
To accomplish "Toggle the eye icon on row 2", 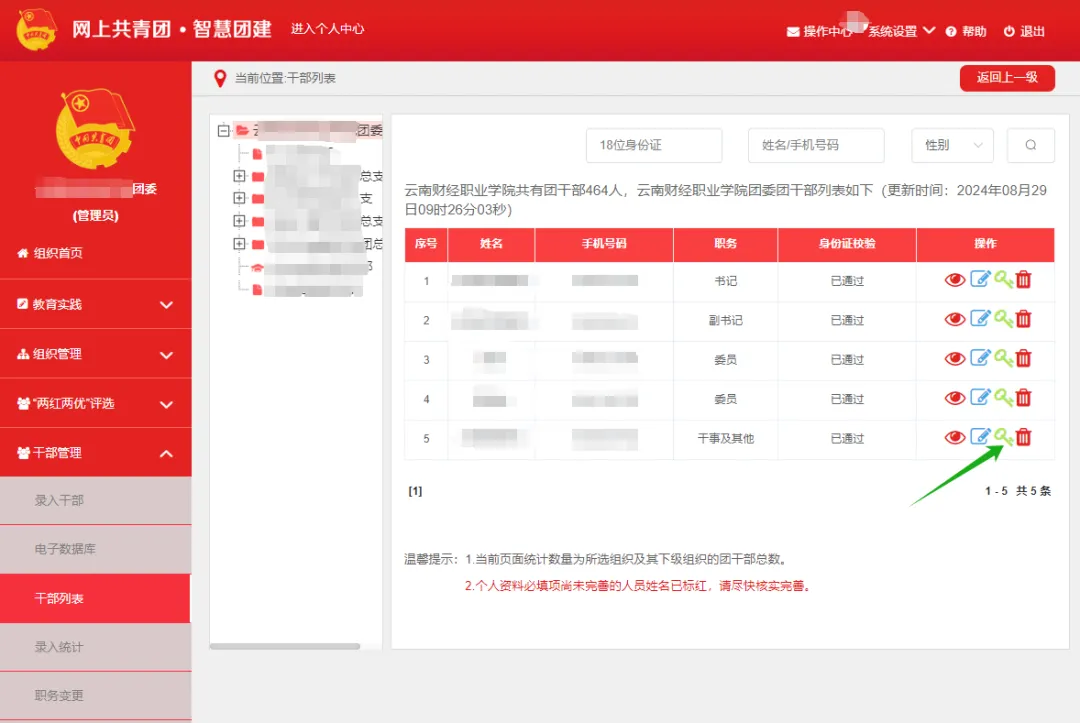I will (953, 318).
